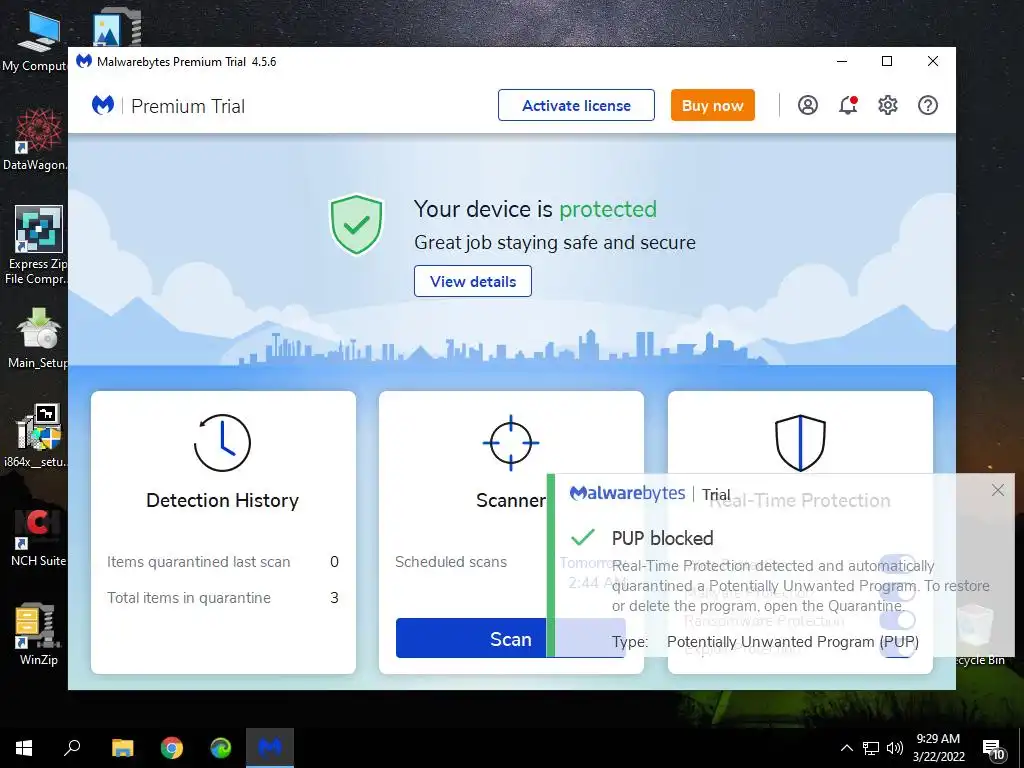
Task: Show hidden system tray icons
Action: (x=846, y=748)
